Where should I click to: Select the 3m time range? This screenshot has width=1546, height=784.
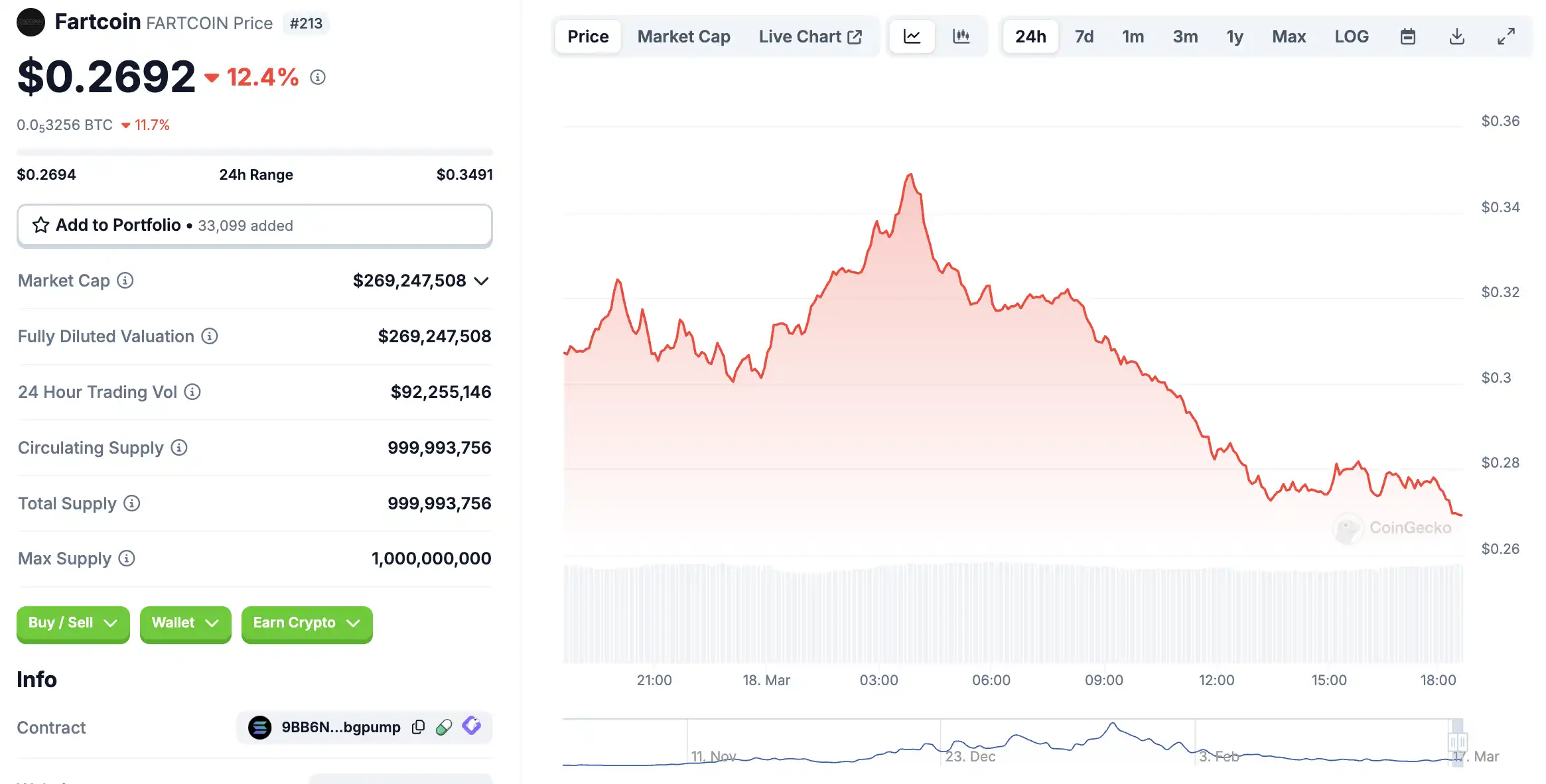[1185, 36]
